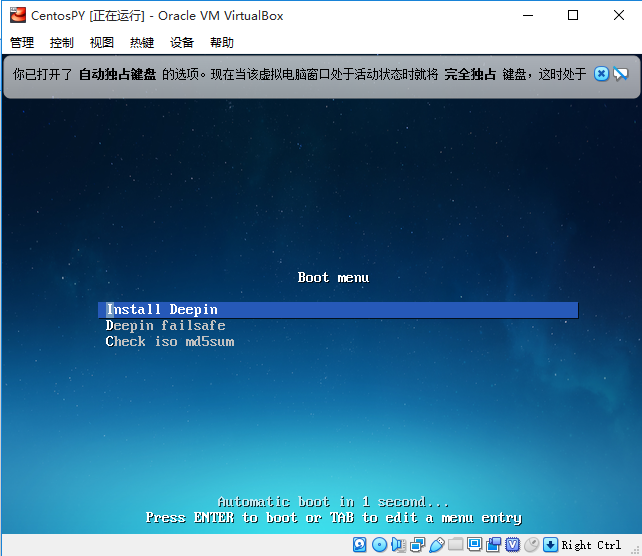This screenshot has width=642, height=556.
Task: Click the Automatic boot countdown text
Action: point(333,502)
